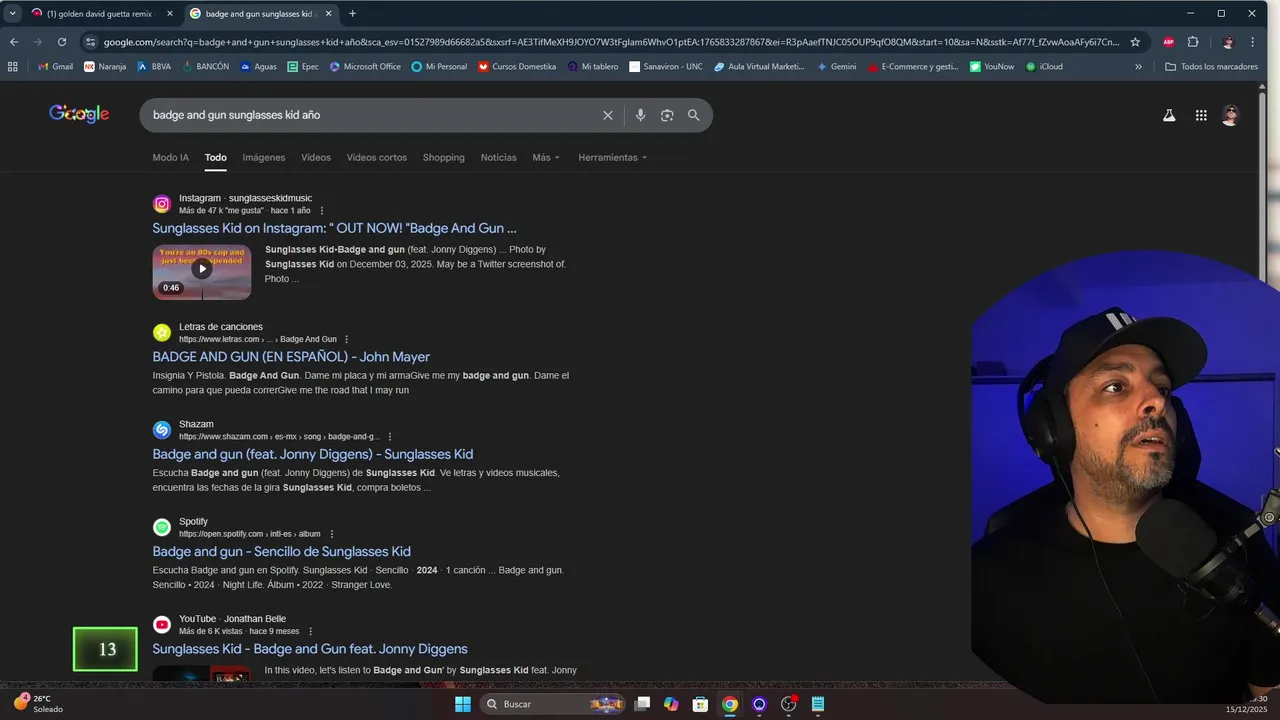The image size is (1280, 720).
Task: Open Google Search Labs flask icon
Action: point(1168,115)
